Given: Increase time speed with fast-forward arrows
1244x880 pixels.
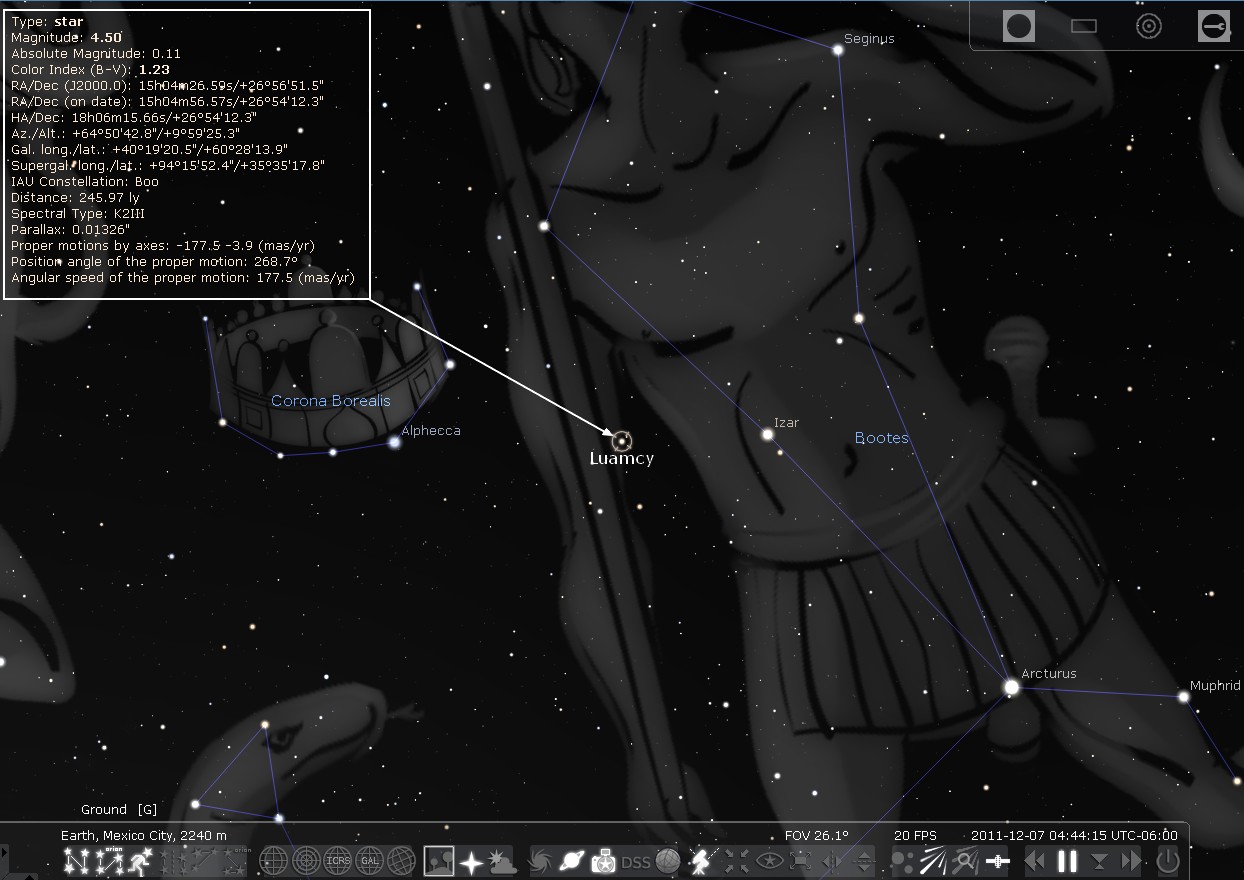Looking at the screenshot, I should [x=1130, y=860].
